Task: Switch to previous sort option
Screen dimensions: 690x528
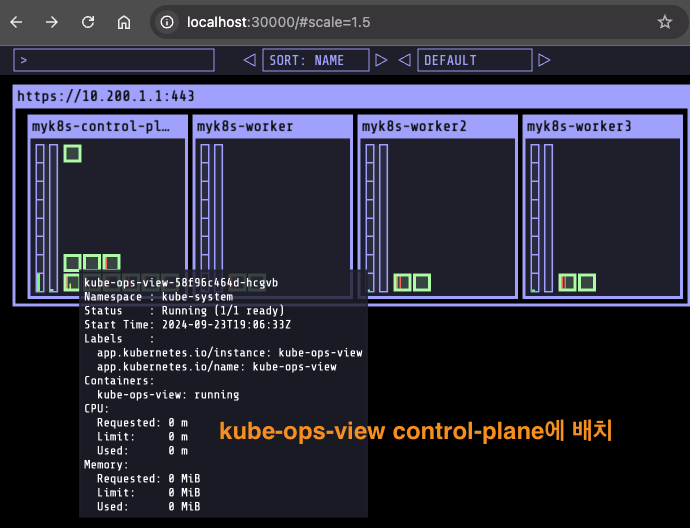Action: tap(250, 60)
